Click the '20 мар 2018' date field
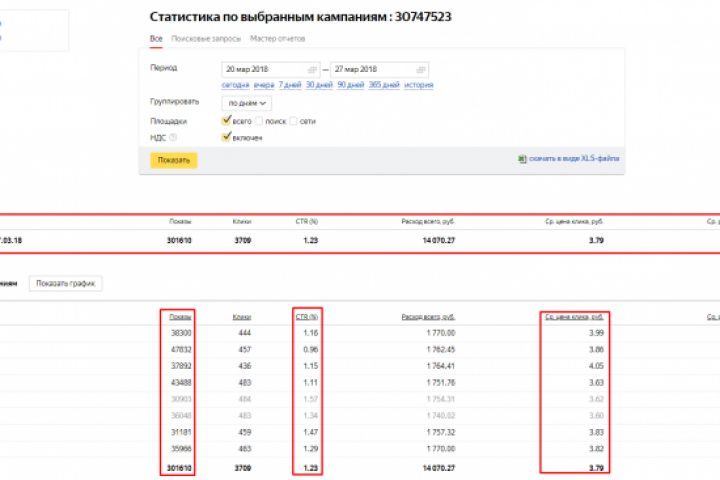The image size is (720, 480). coord(270,69)
